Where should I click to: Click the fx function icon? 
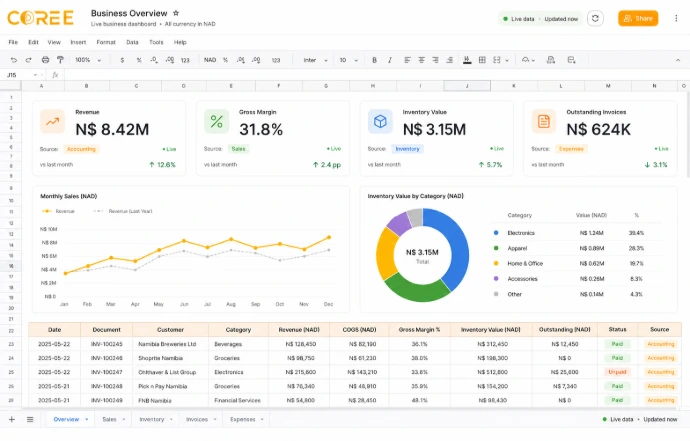click(55, 75)
